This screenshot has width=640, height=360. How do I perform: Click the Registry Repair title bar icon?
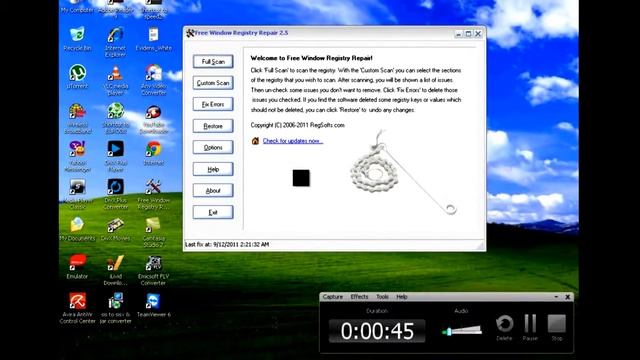coord(190,33)
